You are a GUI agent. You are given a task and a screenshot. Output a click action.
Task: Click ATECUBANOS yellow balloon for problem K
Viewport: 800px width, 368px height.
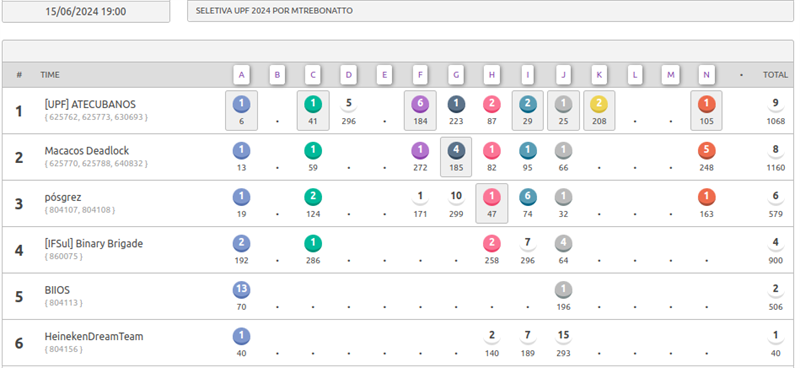point(599,104)
